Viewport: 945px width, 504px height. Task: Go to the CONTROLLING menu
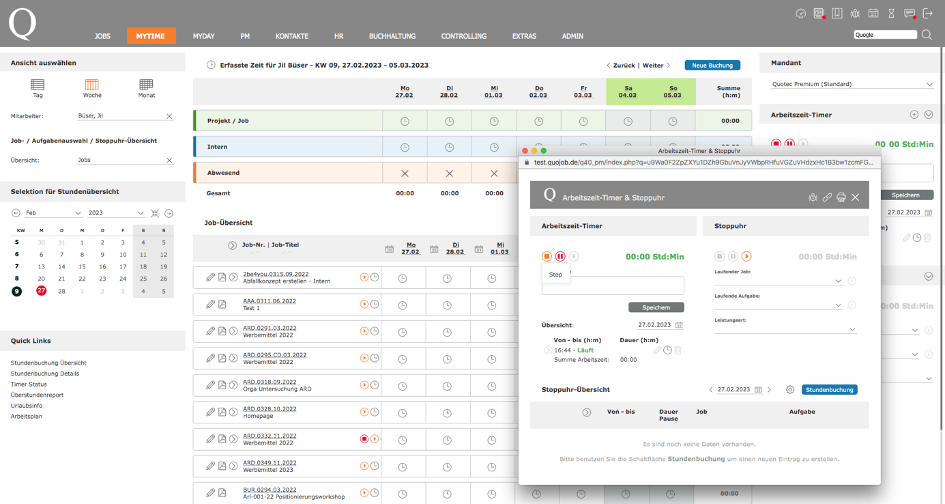463,36
